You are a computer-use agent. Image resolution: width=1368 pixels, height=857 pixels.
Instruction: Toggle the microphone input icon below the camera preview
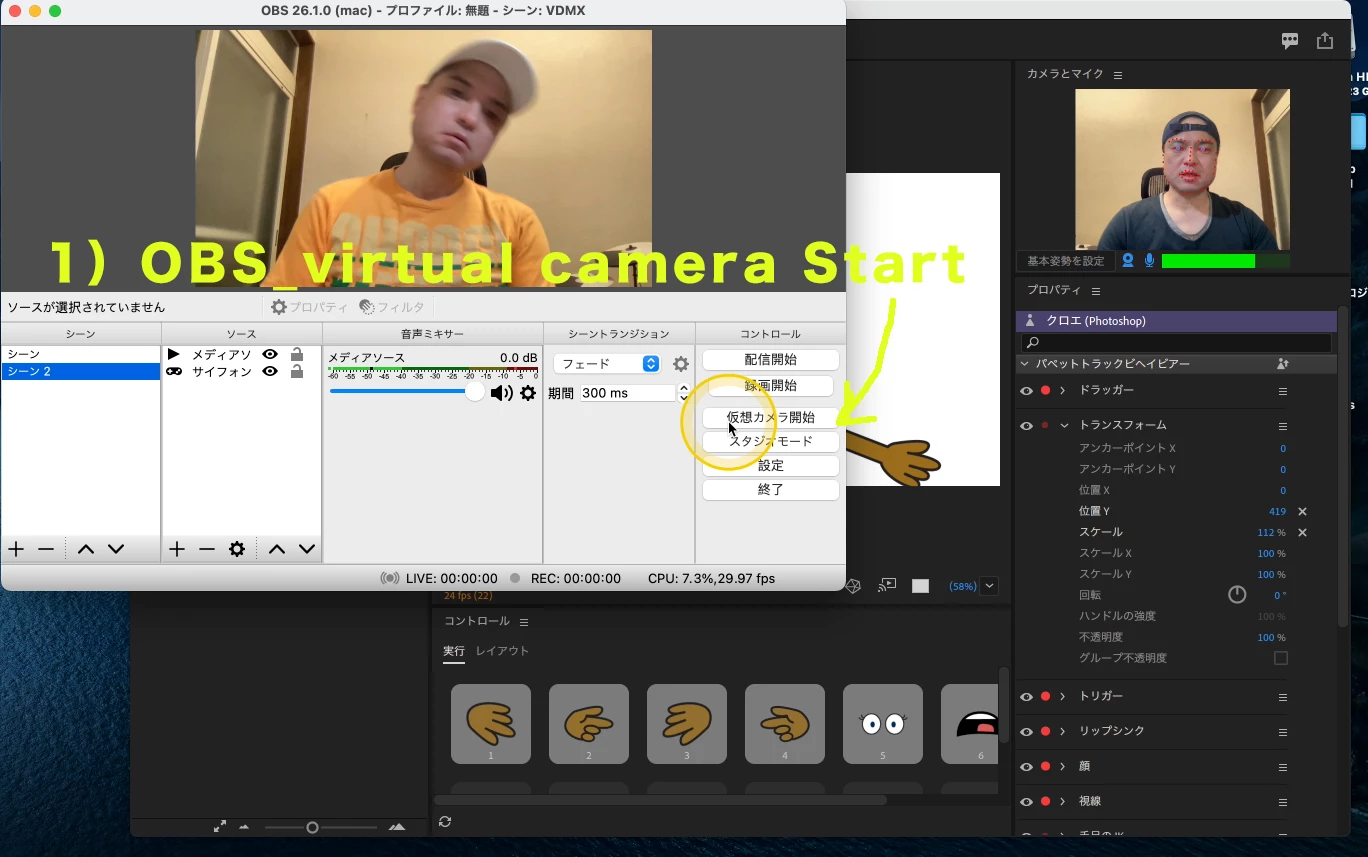click(x=1149, y=261)
